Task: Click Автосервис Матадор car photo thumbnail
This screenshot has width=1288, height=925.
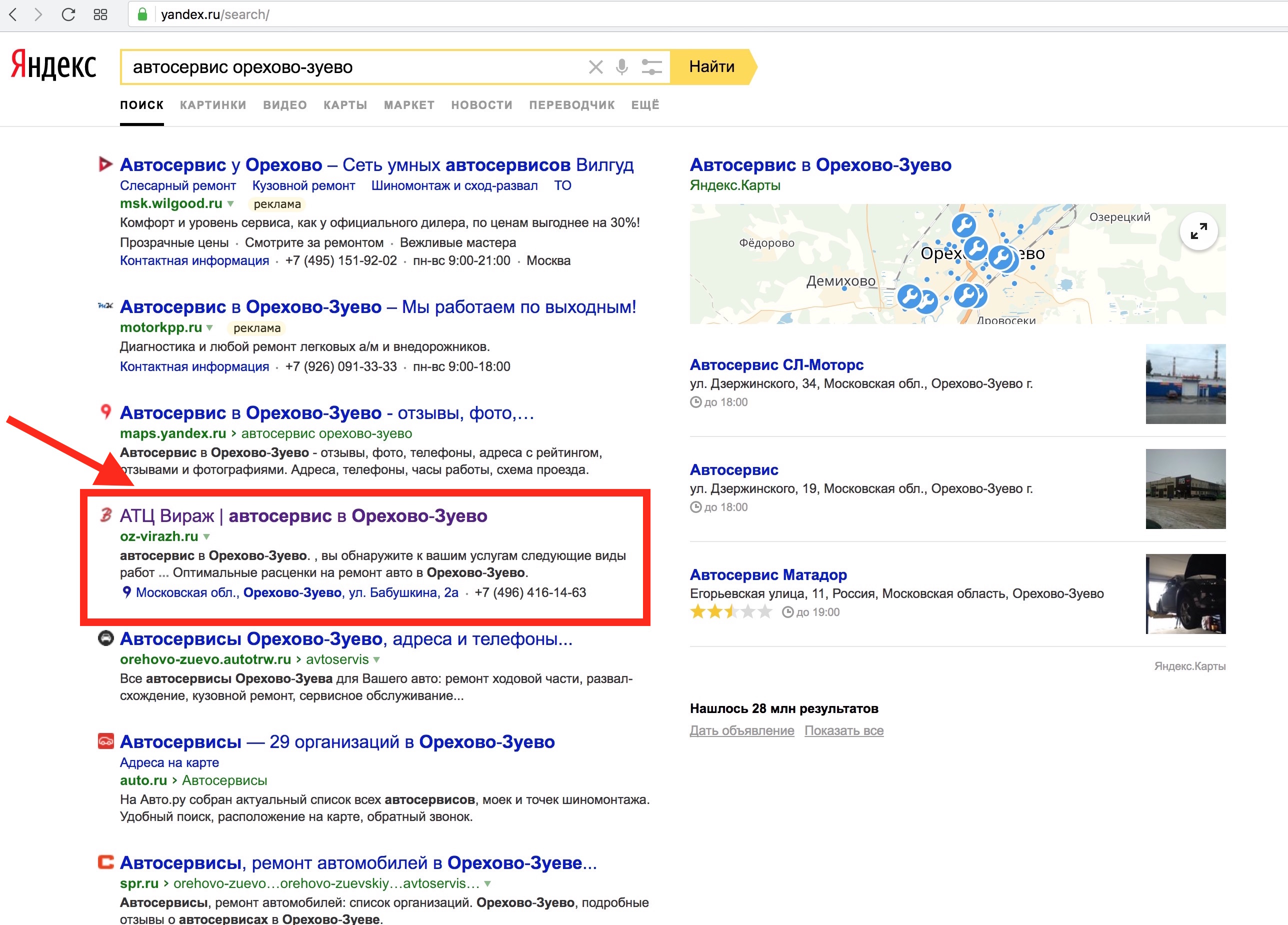Action: pyautogui.click(x=1185, y=594)
